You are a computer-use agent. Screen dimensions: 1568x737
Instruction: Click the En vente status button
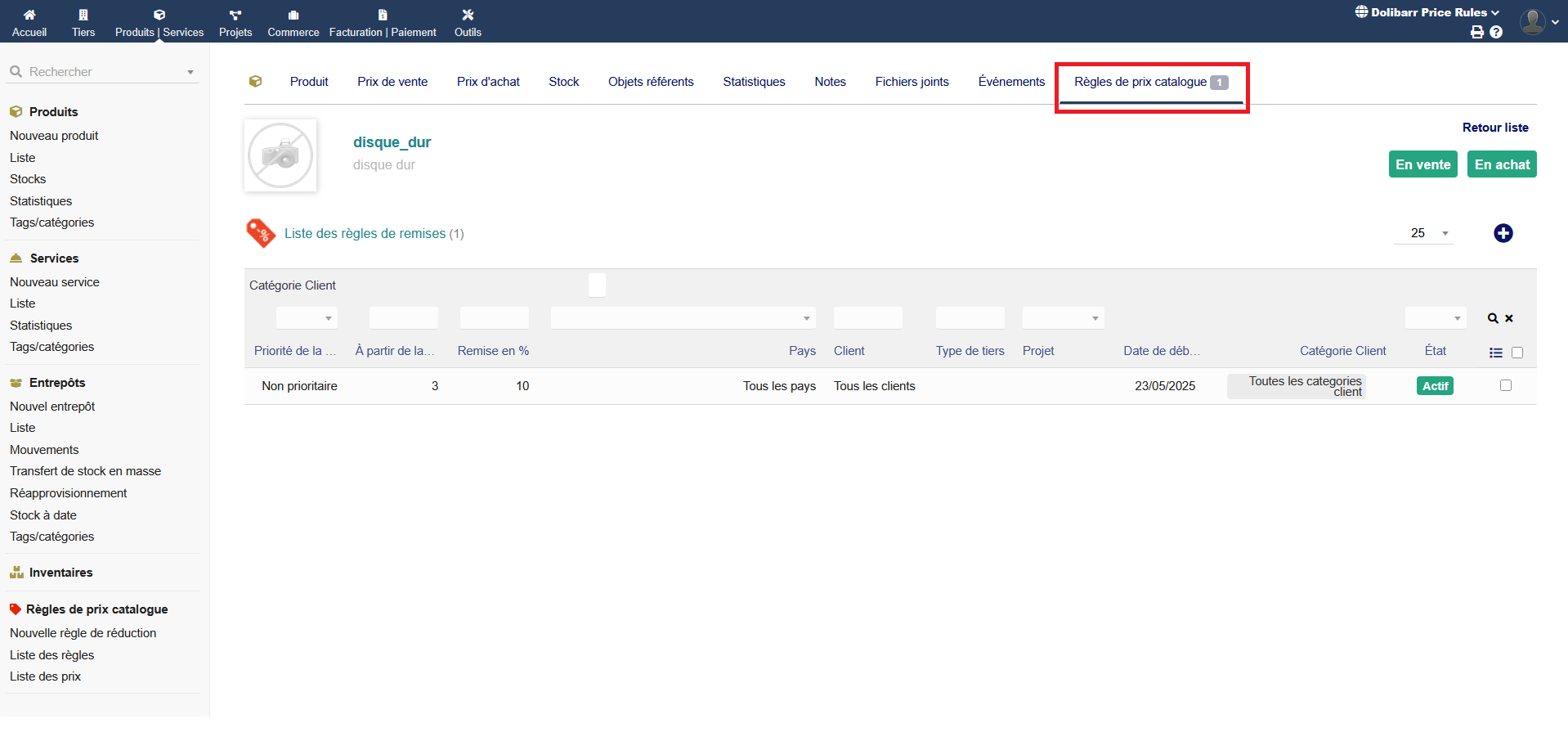coord(1422,164)
